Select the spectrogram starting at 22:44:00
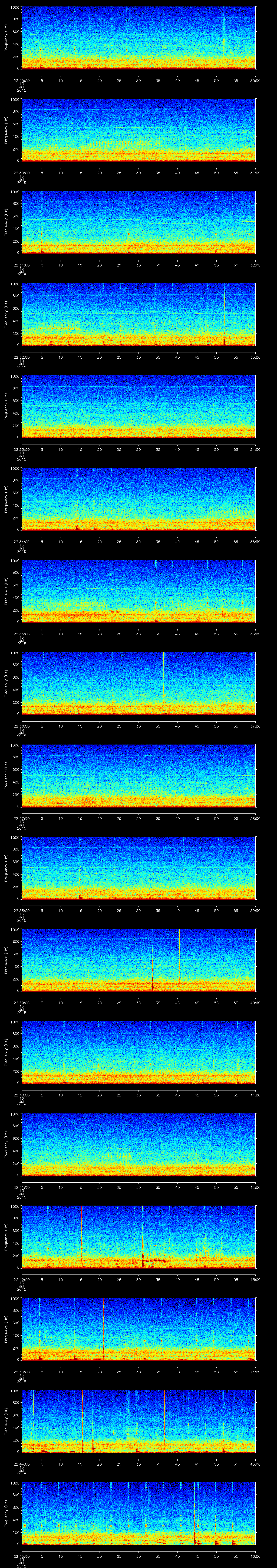 pos(139,1421)
